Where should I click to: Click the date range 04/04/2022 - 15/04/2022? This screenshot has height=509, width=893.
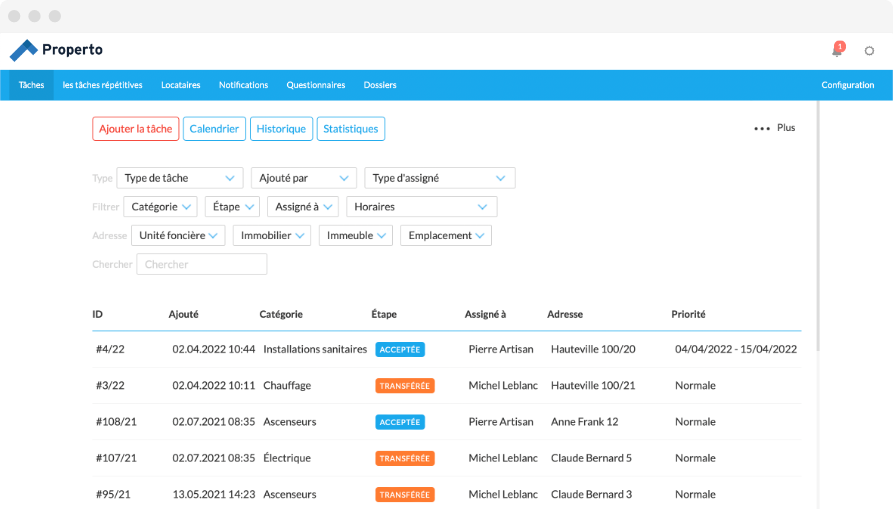736,349
